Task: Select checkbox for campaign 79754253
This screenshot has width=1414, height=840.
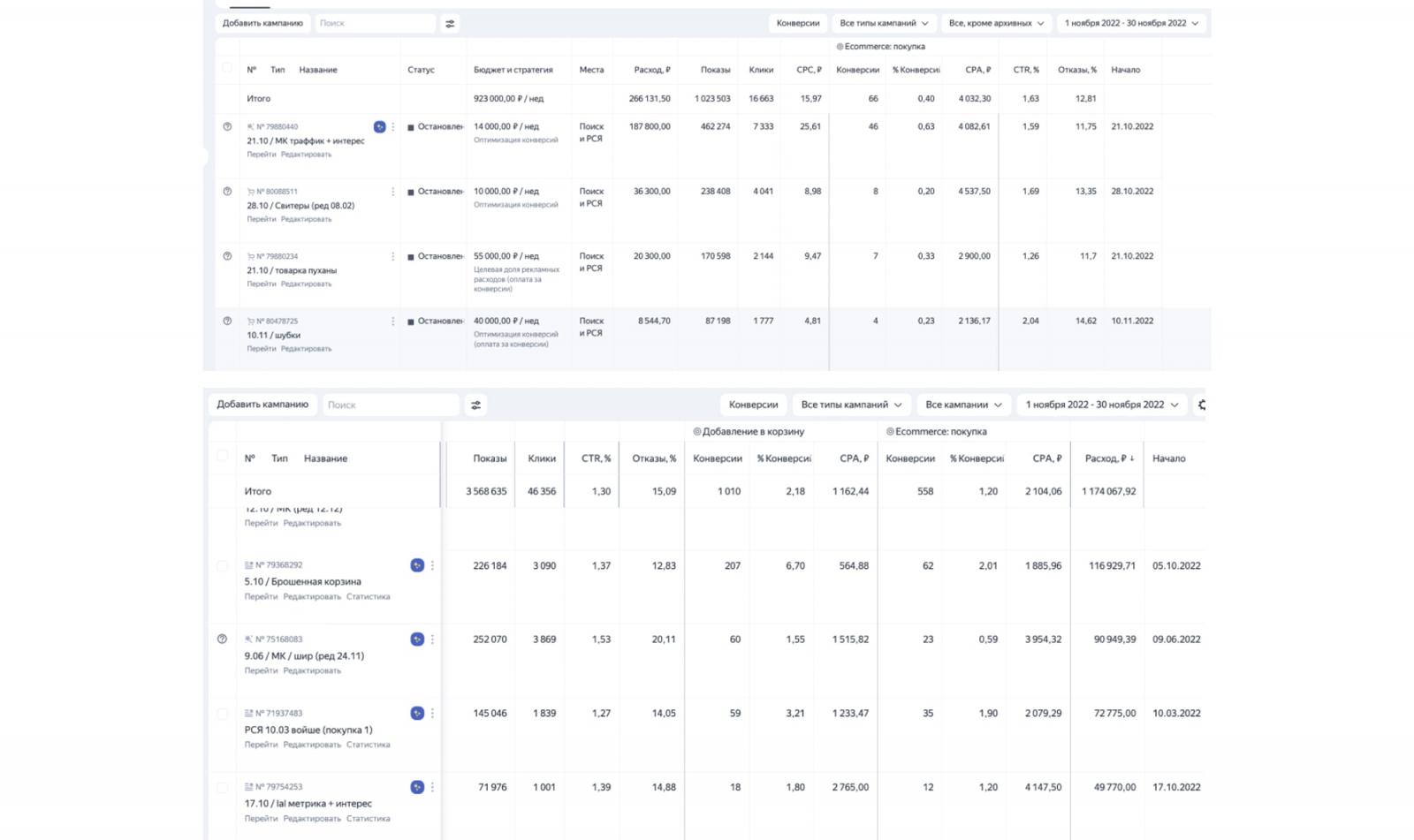Action: point(222,788)
